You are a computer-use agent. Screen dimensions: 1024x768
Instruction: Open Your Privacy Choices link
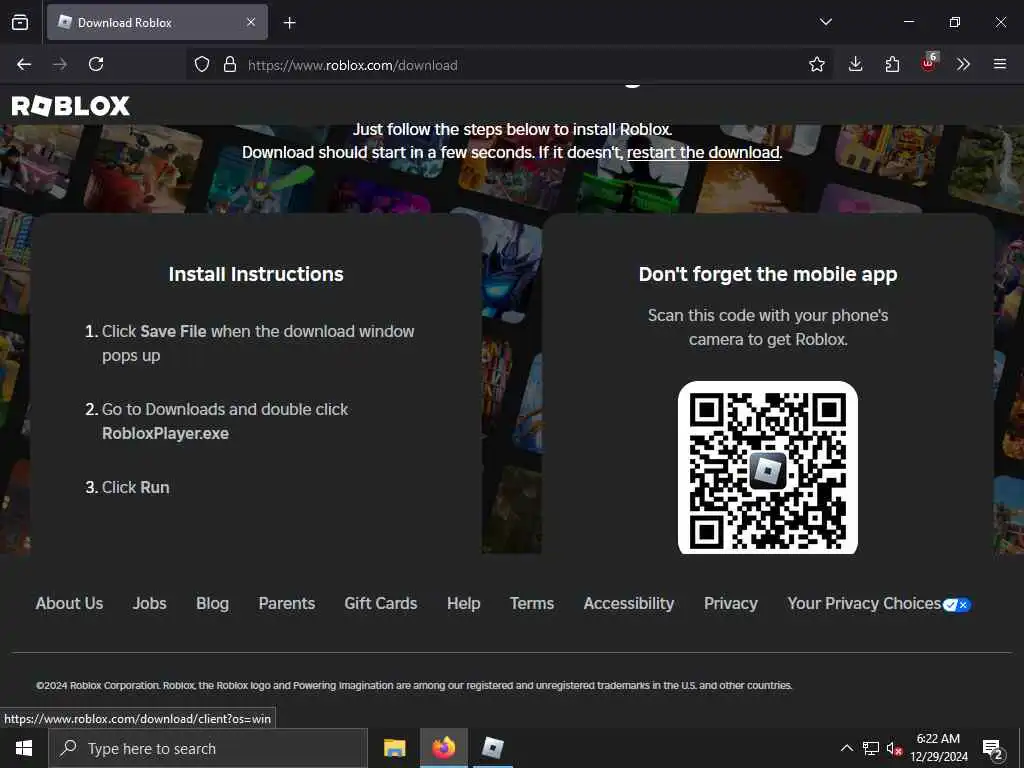tap(879, 603)
